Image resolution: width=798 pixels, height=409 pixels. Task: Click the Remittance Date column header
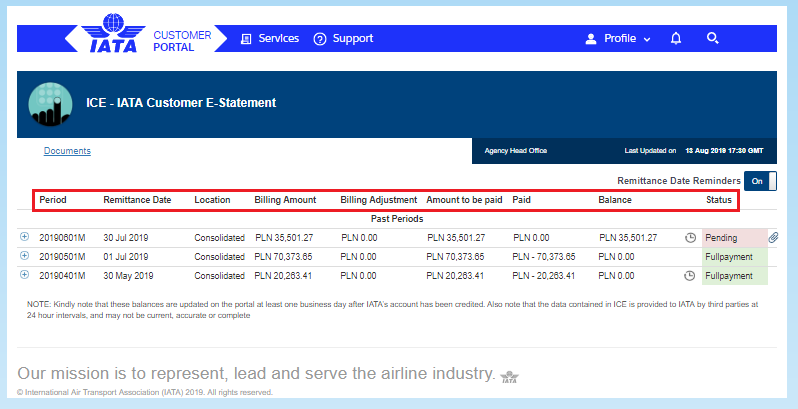(x=137, y=200)
